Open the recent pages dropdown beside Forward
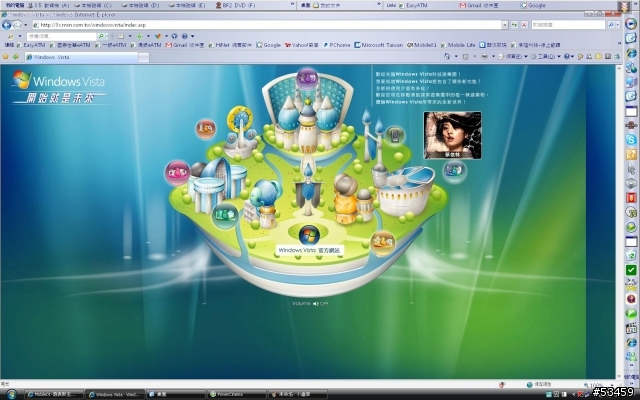 point(25,25)
